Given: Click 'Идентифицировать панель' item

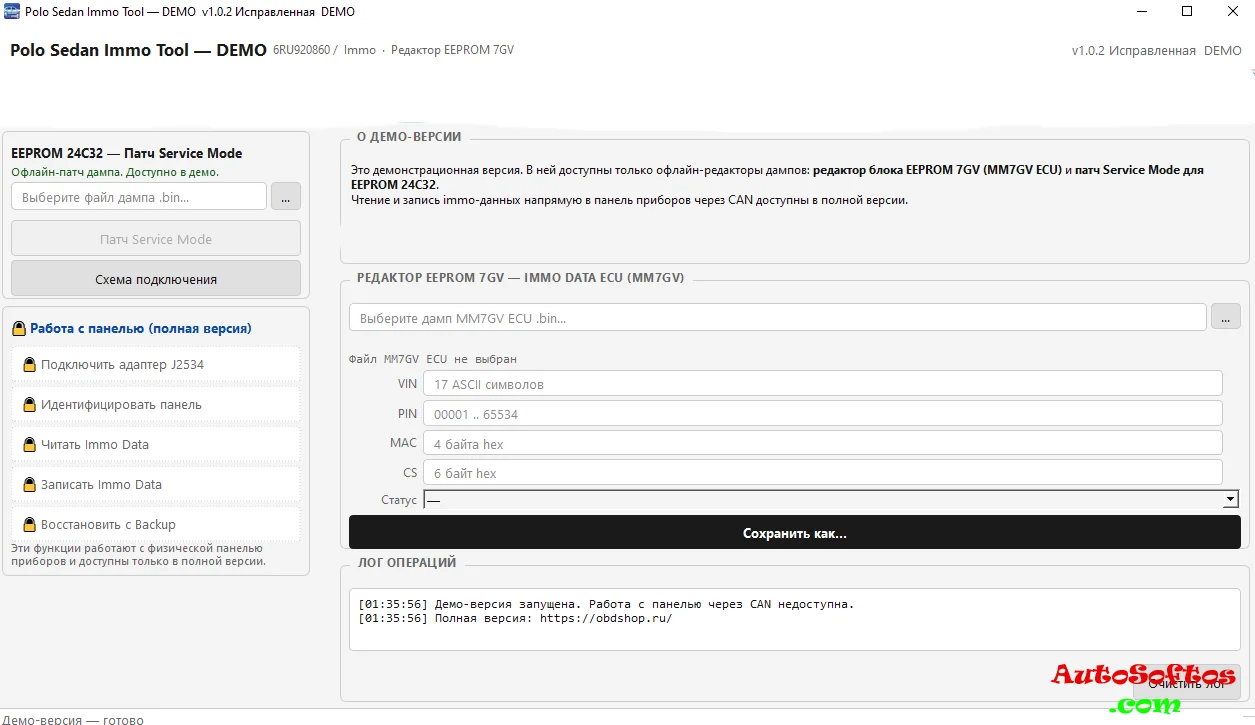Looking at the screenshot, I should pyautogui.click(x=156, y=405).
